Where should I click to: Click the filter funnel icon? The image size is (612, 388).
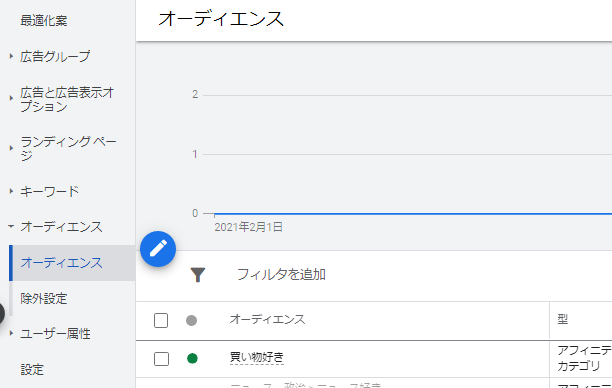[197, 275]
